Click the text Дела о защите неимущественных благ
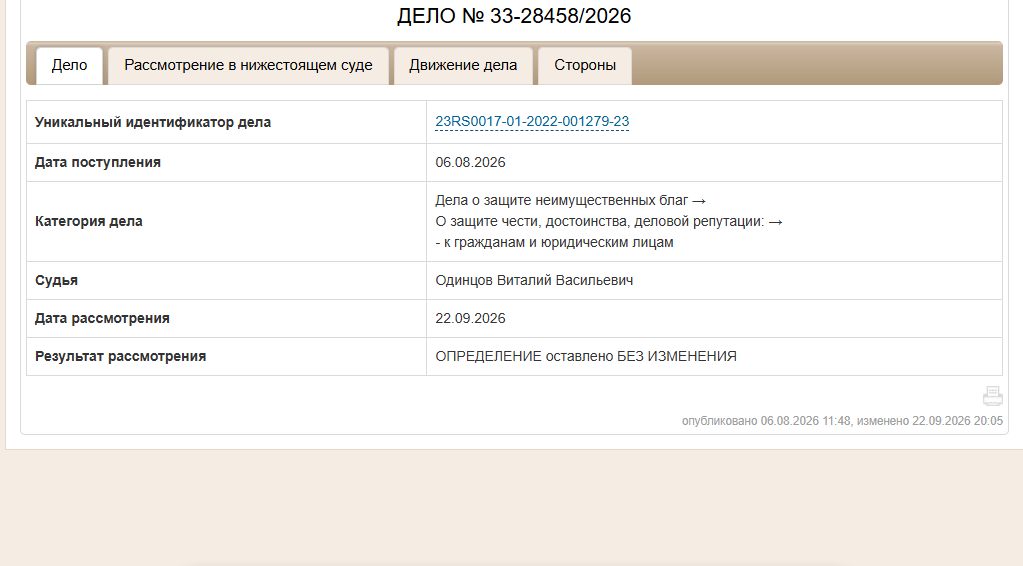This screenshot has height=566, width=1023. [562, 200]
